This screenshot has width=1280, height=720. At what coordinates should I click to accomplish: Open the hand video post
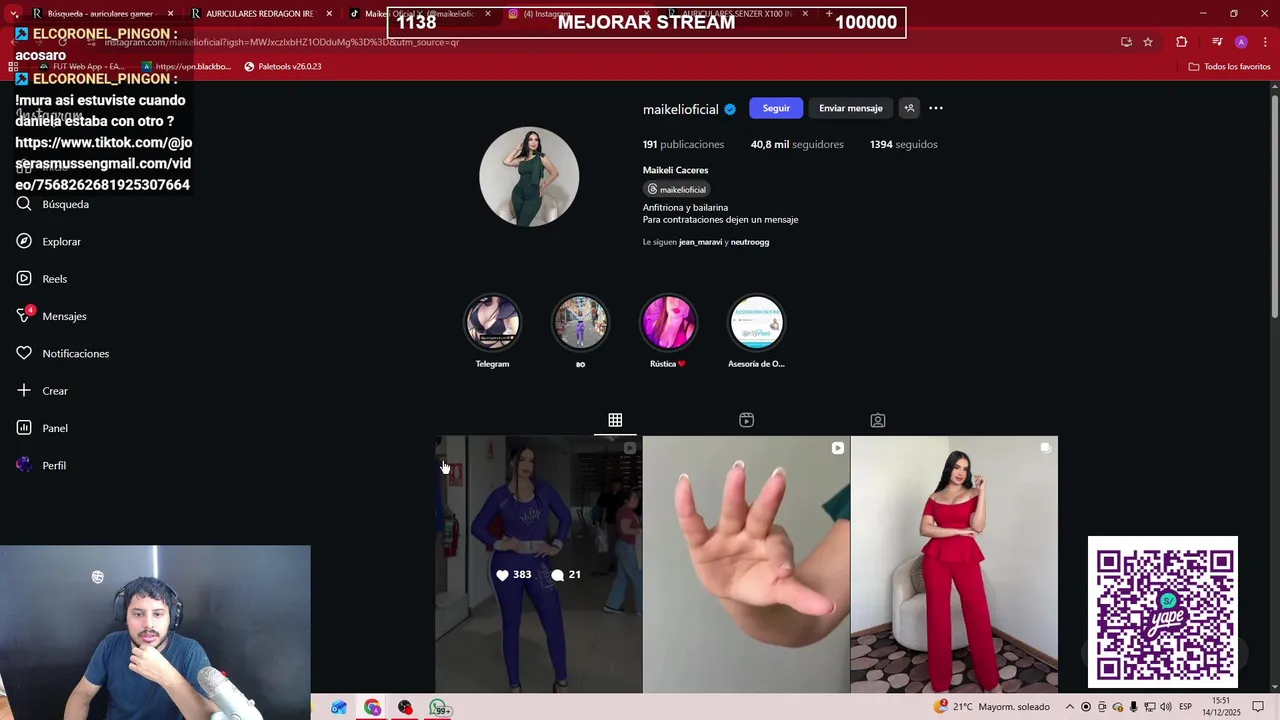746,564
